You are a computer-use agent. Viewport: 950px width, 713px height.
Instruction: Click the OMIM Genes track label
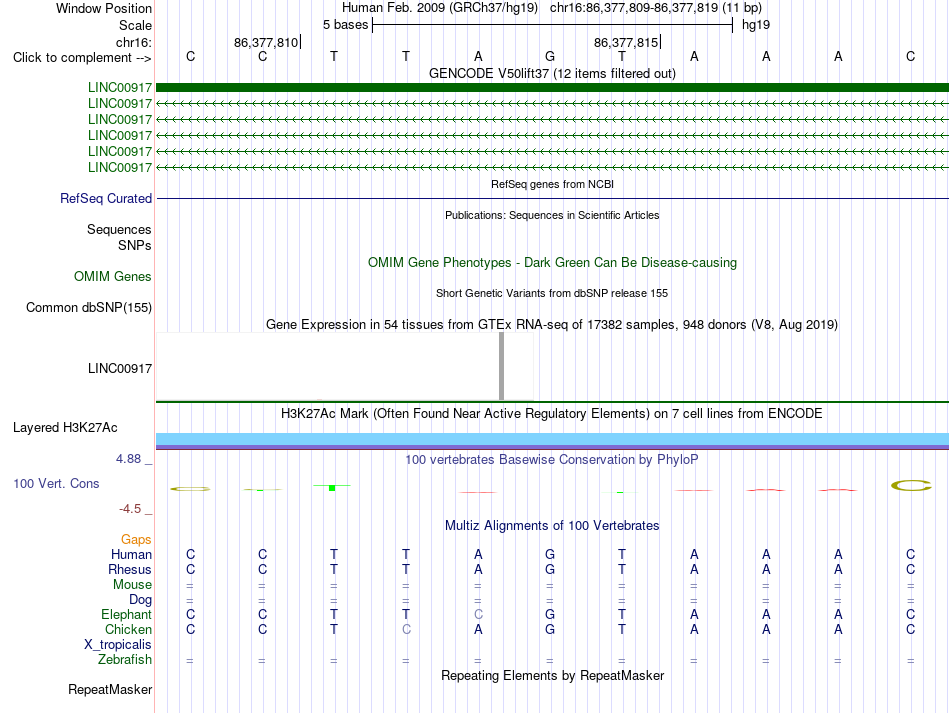pos(112,276)
